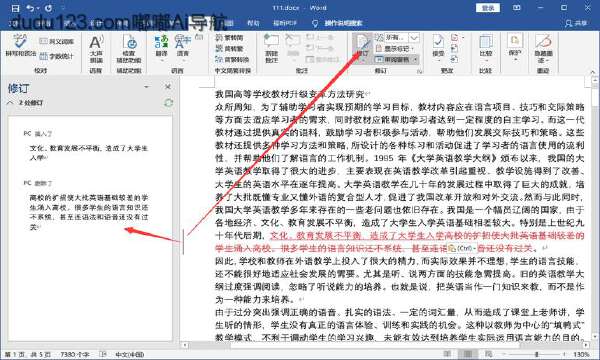Expand the Show Markup (显示标记) dropdown
This screenshot has height=360, width=600.
tap(395, 49)
